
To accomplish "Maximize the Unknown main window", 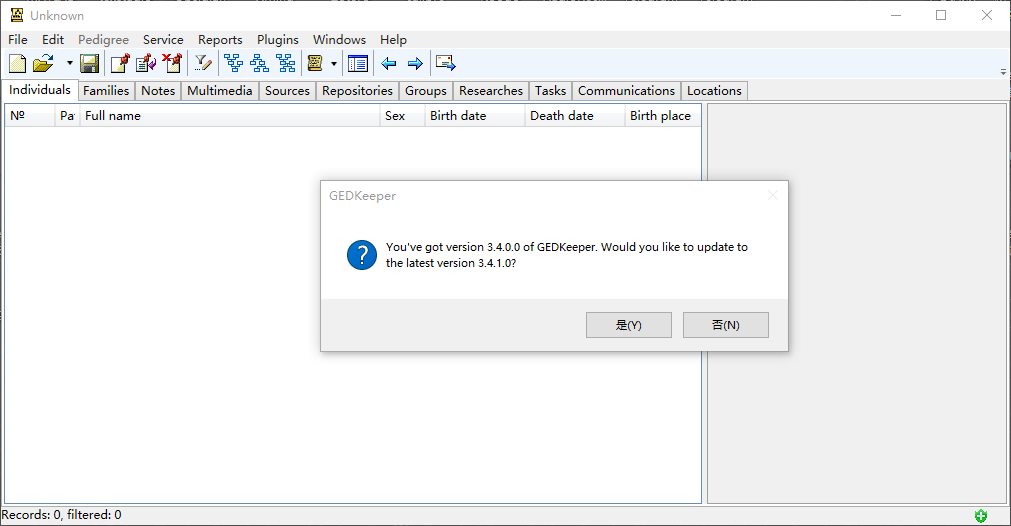I will (941, 15).
